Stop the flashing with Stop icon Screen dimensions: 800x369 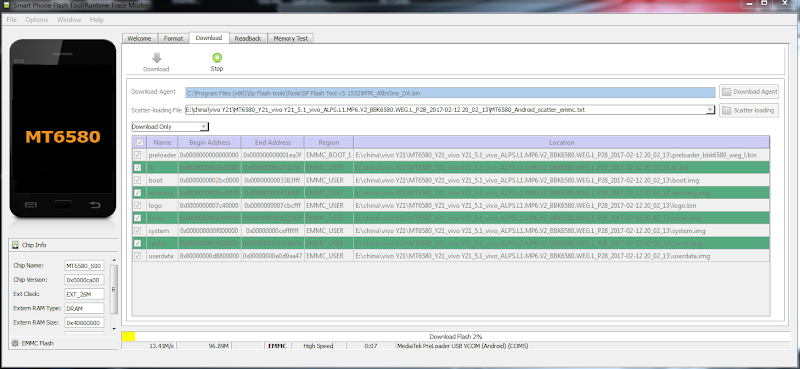click(x=217, y=58)
